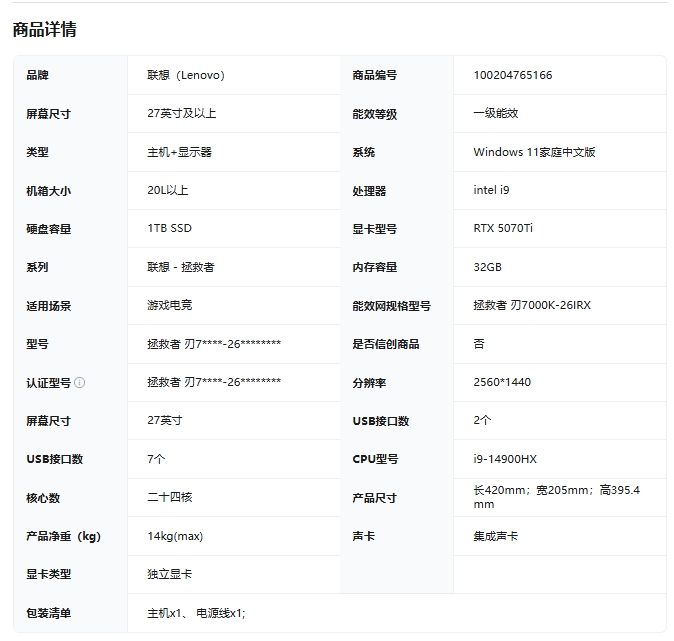Select CPU model i9-14900HX

pos(505,459)
